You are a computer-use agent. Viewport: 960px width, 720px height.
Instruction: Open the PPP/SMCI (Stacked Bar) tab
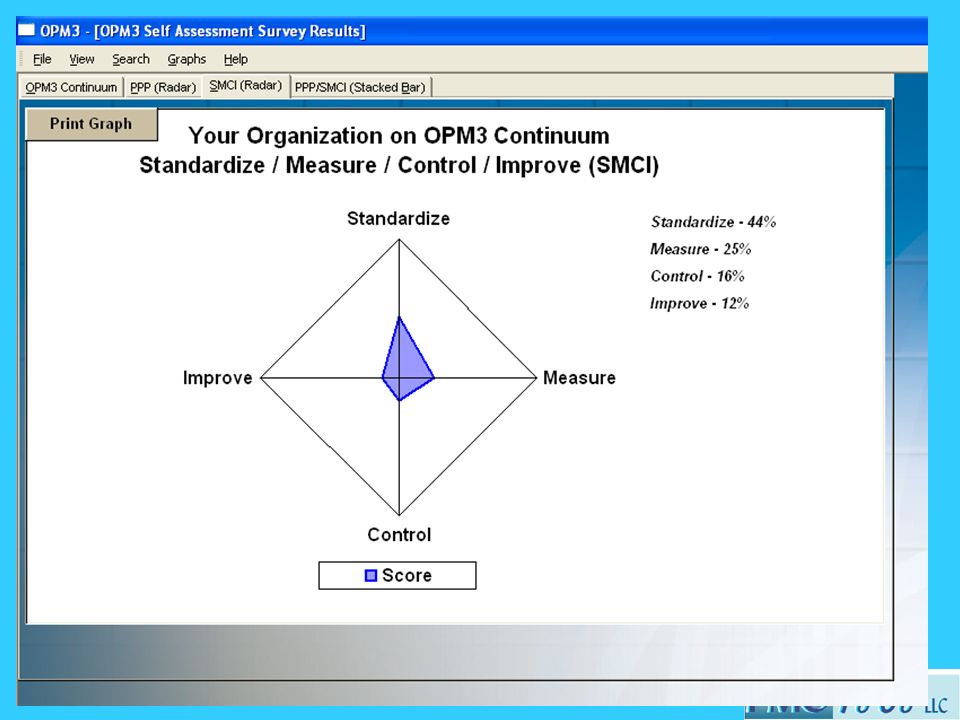(360, 88)
